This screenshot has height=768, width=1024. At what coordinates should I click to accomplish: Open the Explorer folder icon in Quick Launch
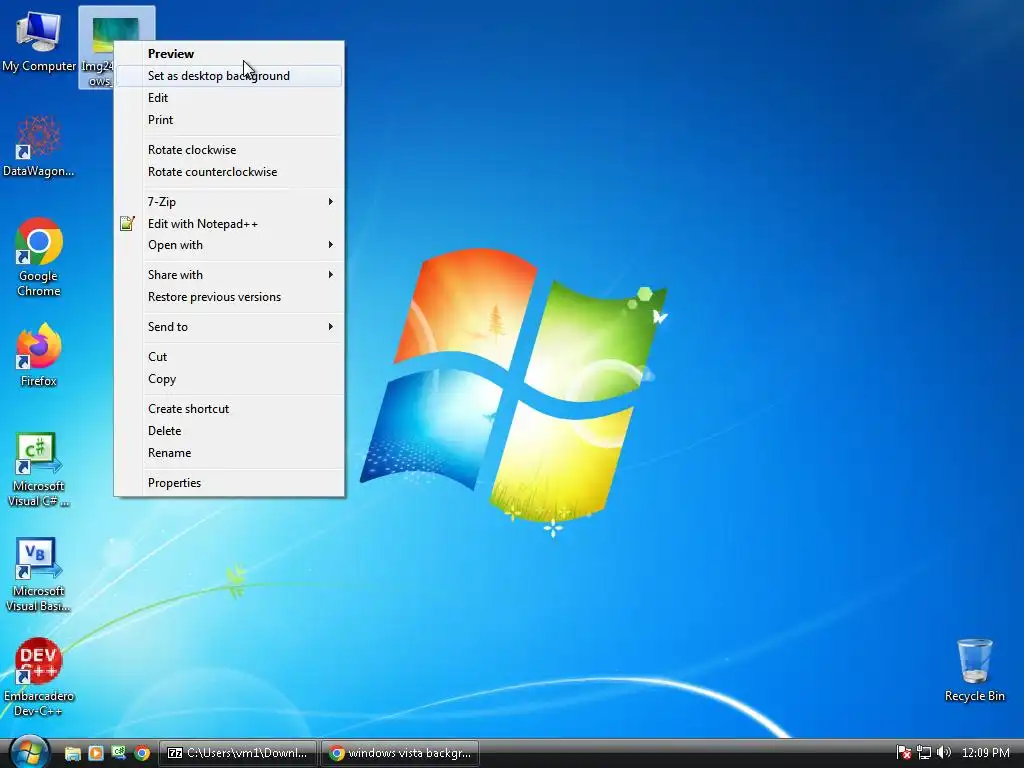tap(72, 753)
